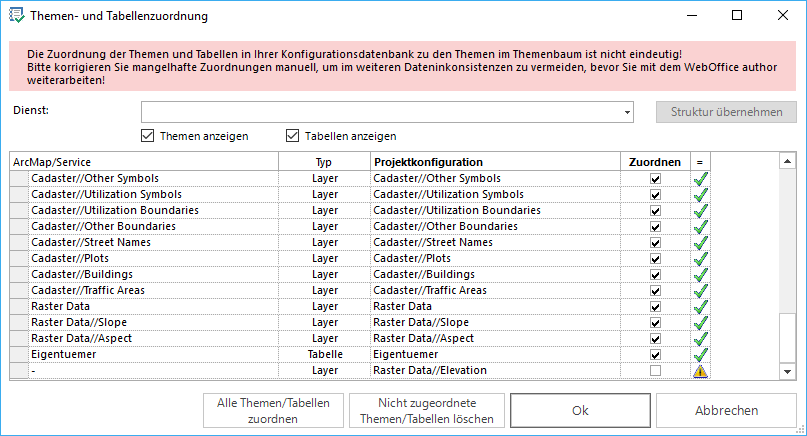Click the Struktur übernehmen button
The image size is (807, 436).
click(x=726, y=112)
